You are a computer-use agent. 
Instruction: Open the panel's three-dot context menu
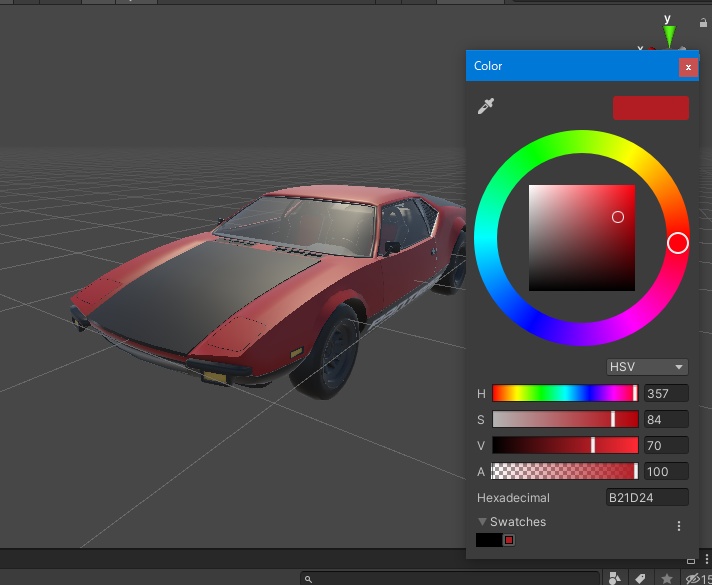point(707,560)
